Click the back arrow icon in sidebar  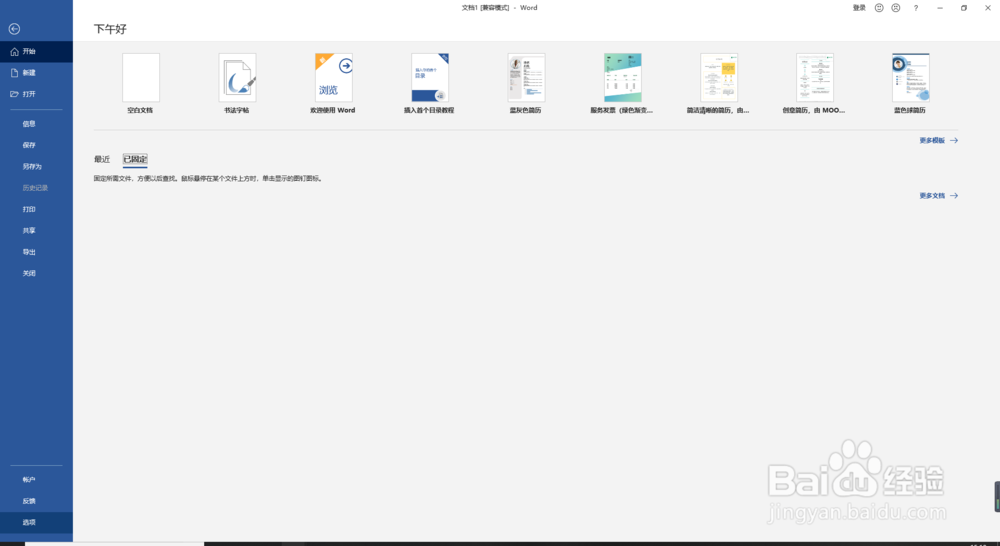(14, 29)
